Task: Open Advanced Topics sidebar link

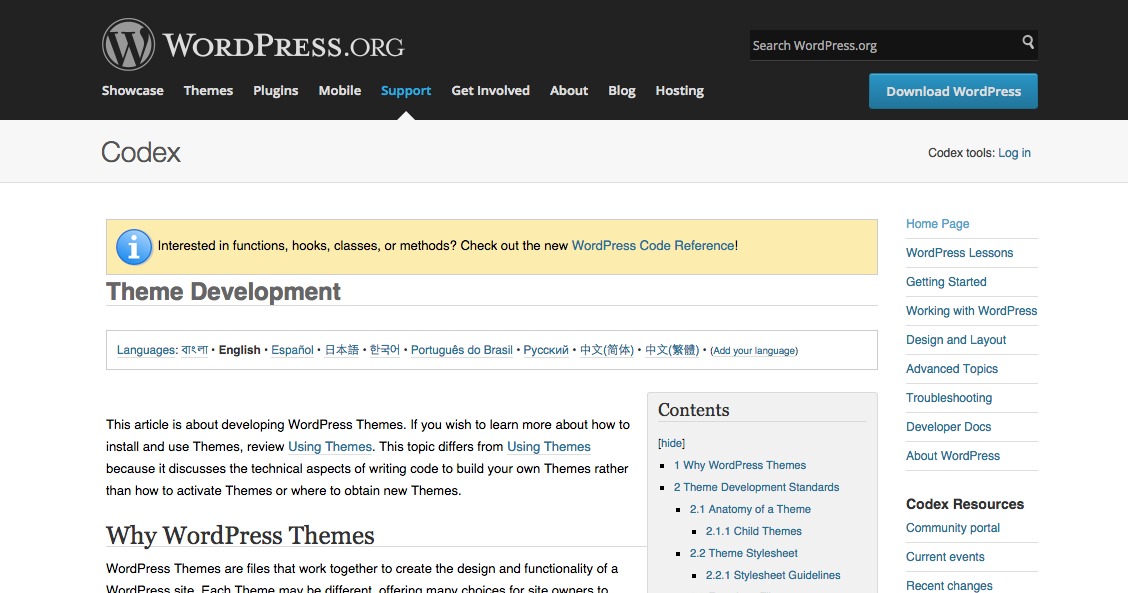Action: coord(952,369)
